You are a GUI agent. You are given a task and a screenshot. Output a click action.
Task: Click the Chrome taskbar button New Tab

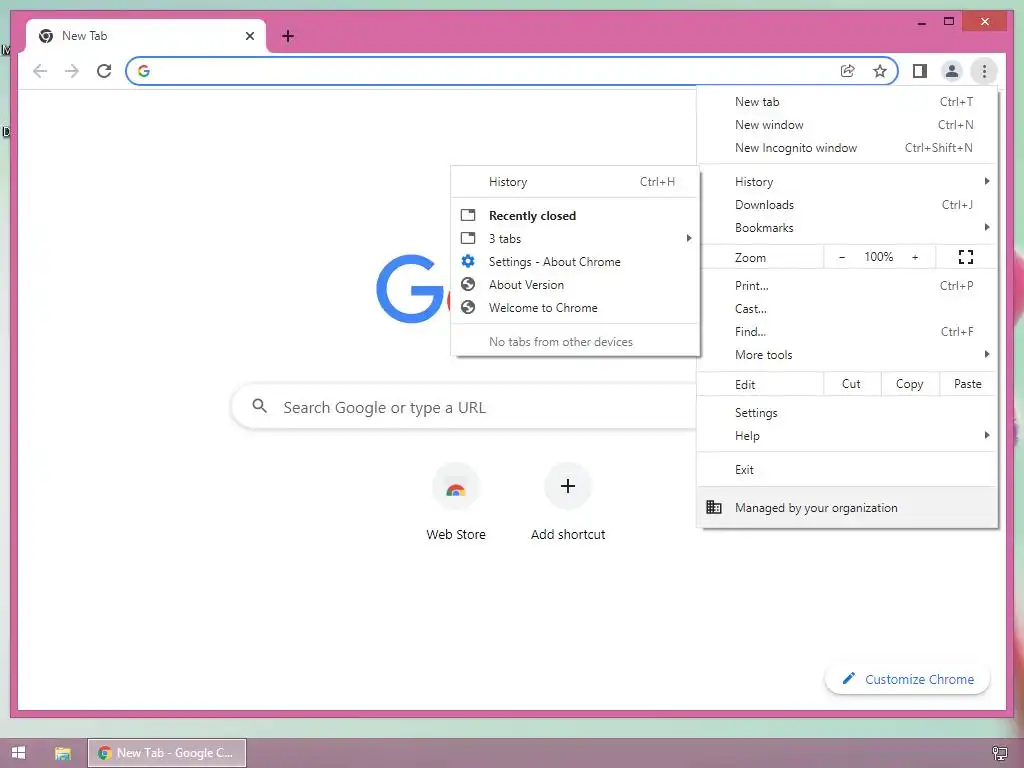pyautogui.click(x=167, y=753)
